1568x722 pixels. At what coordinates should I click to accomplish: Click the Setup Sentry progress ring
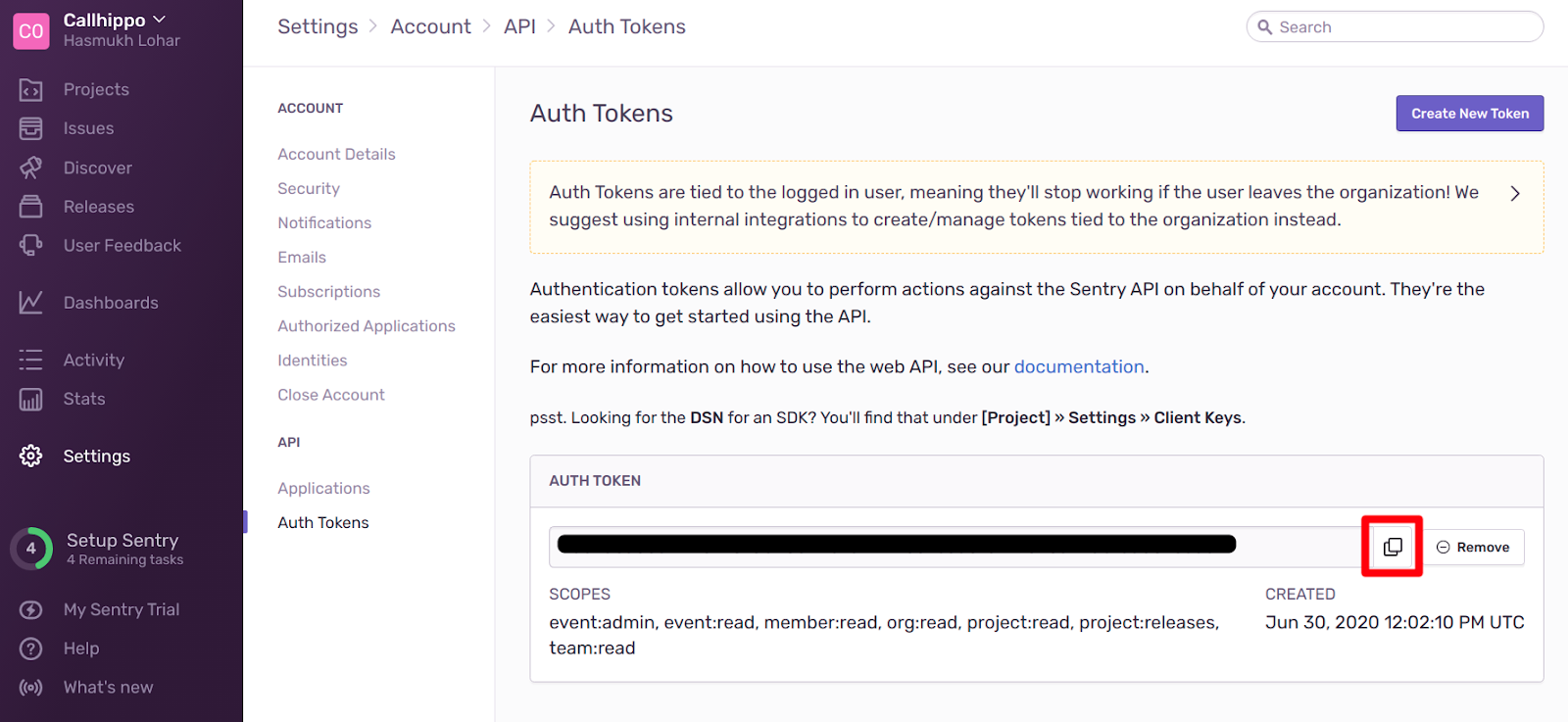pyautogui.click(x=31, y=549)
